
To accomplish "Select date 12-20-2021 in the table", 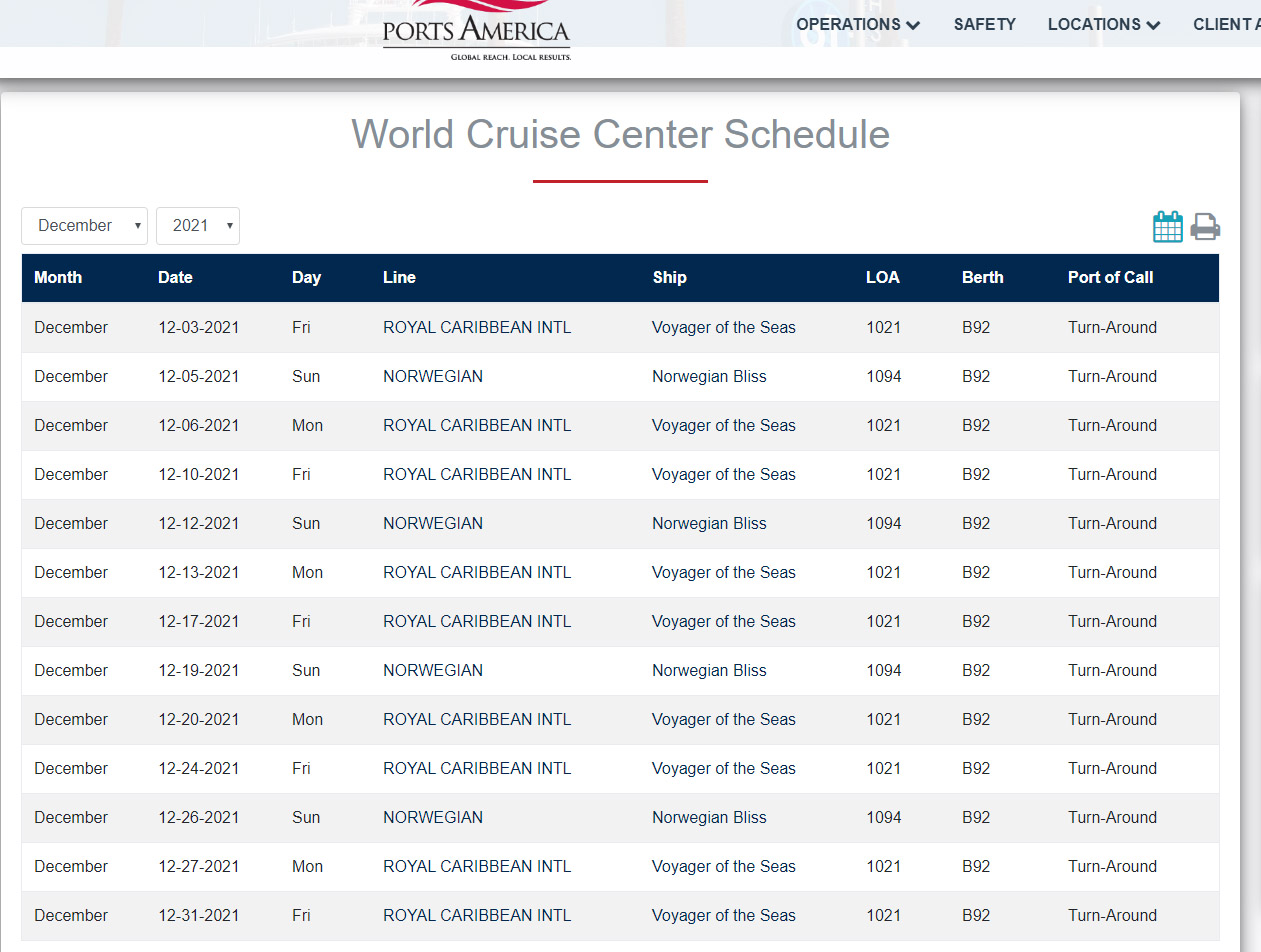I will pyautogui.click(x=199, y=719).
